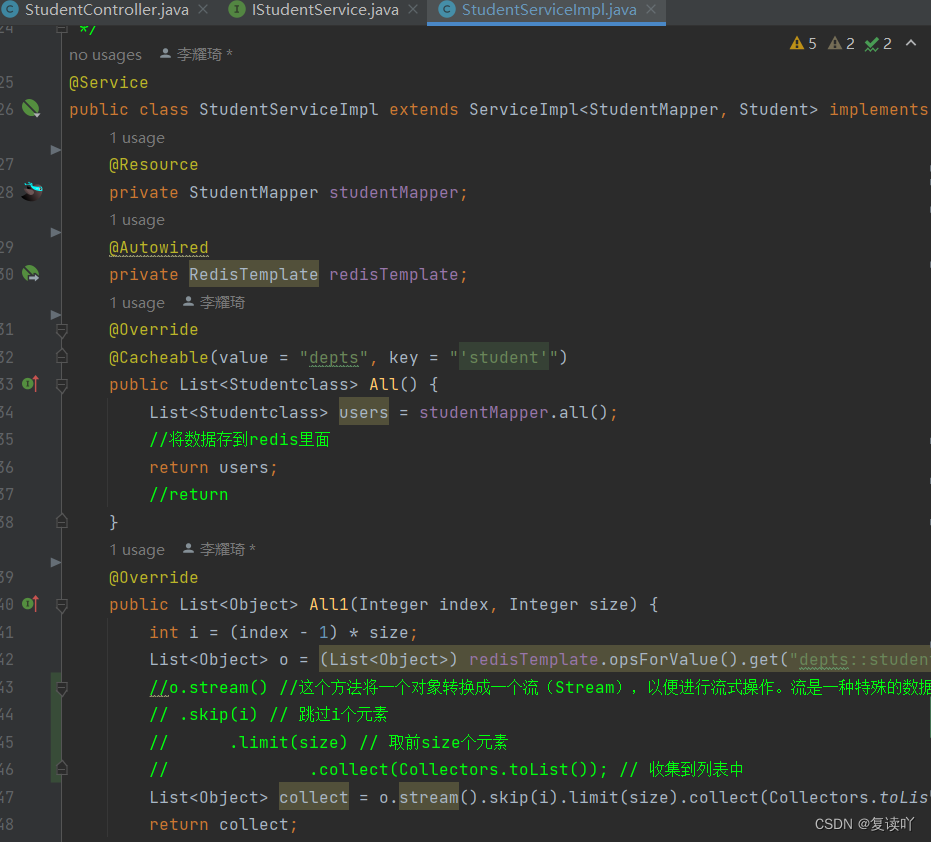This screenshot has height=842, width=931.
Task: Click the highlighted users variable at line 34
Action: pos(363,412)
